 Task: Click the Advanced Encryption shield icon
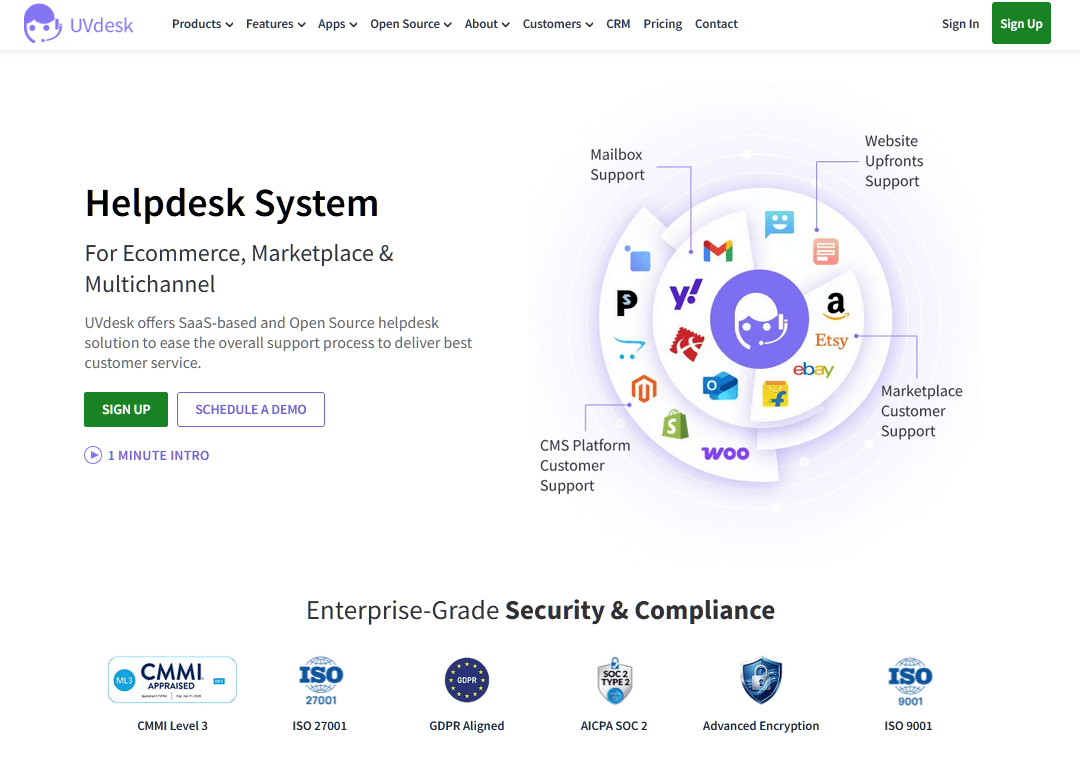coord(761,680)
